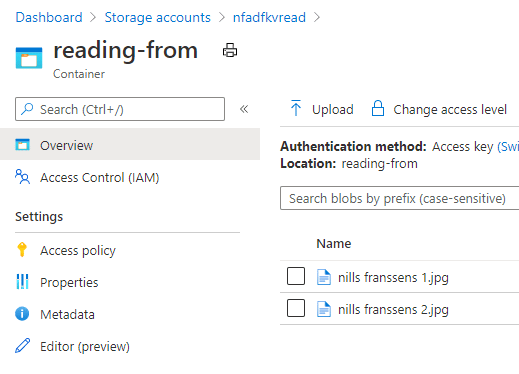
Task: Click the print icon beside reading-from title
Action: [230, 50]
